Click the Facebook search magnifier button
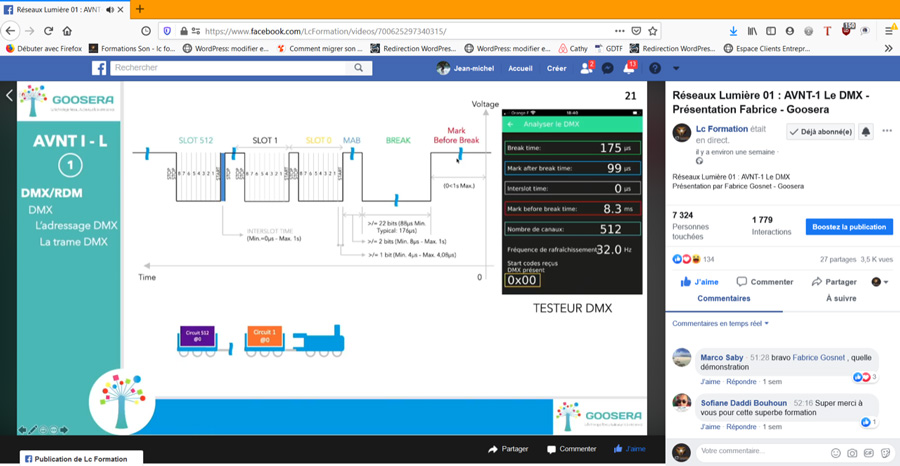Viewport: 900px width, 466px height. coord(359,68)
